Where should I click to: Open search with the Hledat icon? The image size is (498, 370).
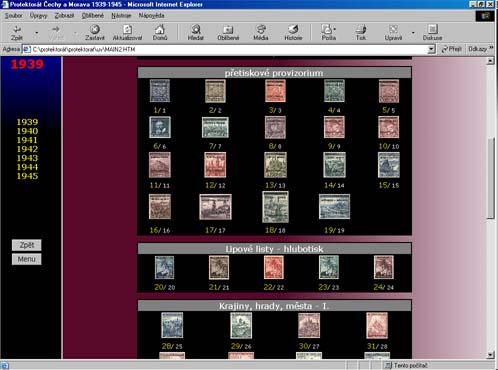[196, 33]
